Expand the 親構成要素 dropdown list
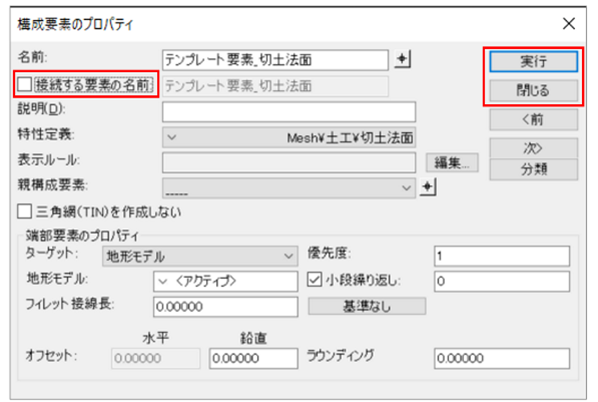 [x=289, y=188]
